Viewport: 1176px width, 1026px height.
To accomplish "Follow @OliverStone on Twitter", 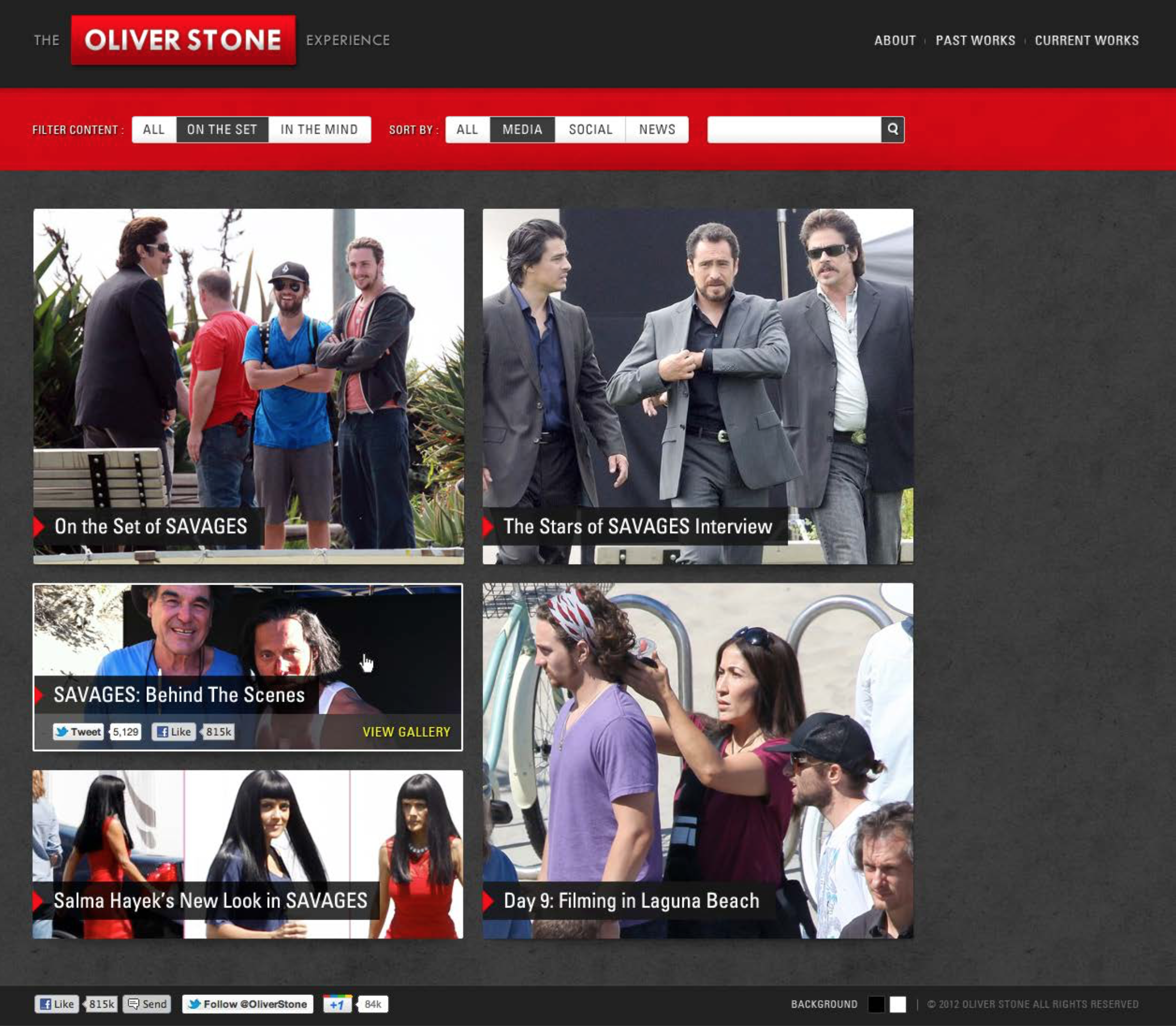I will [x=248, y=1004].
